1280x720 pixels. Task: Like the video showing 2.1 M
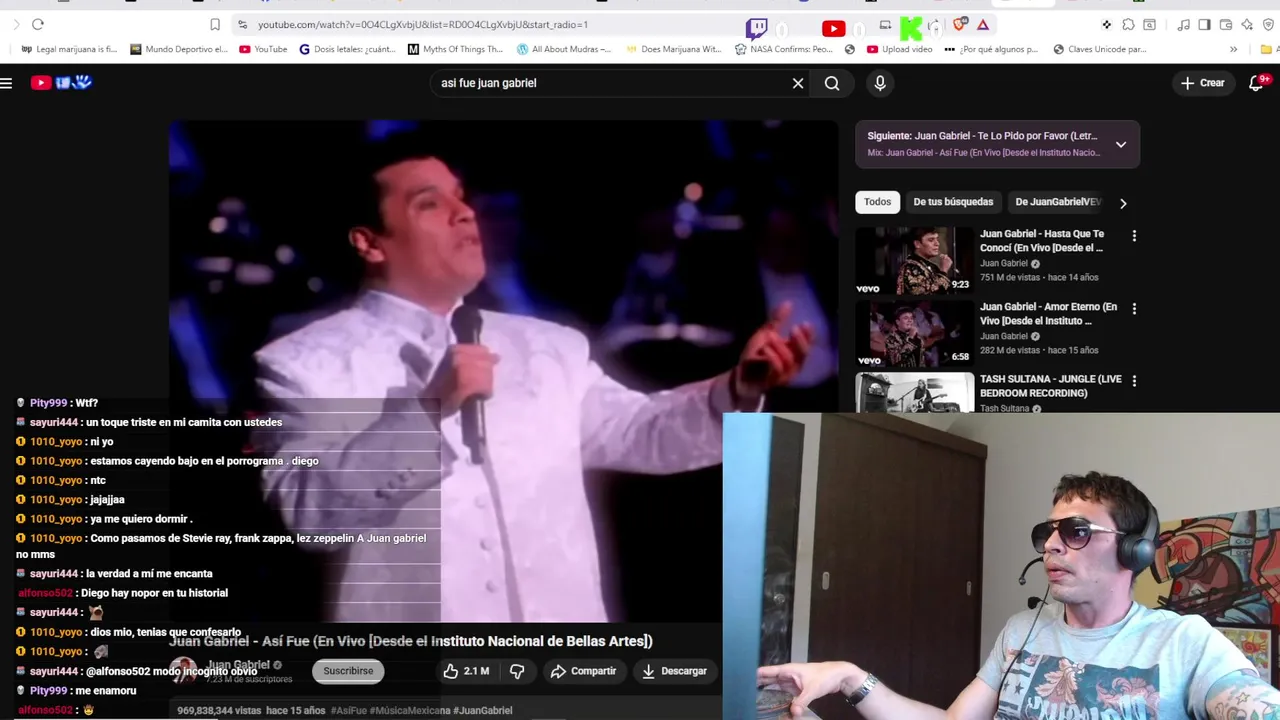[x=467, y=671]
